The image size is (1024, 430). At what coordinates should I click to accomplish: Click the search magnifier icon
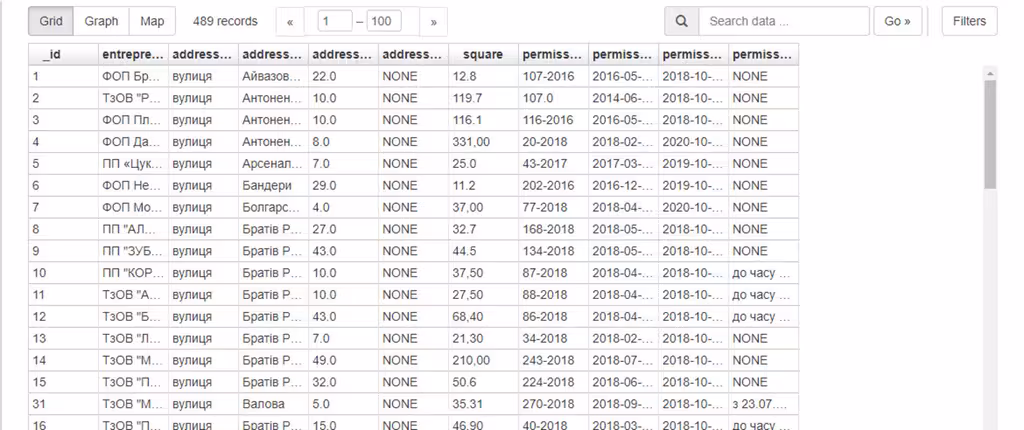pos(681,21)
